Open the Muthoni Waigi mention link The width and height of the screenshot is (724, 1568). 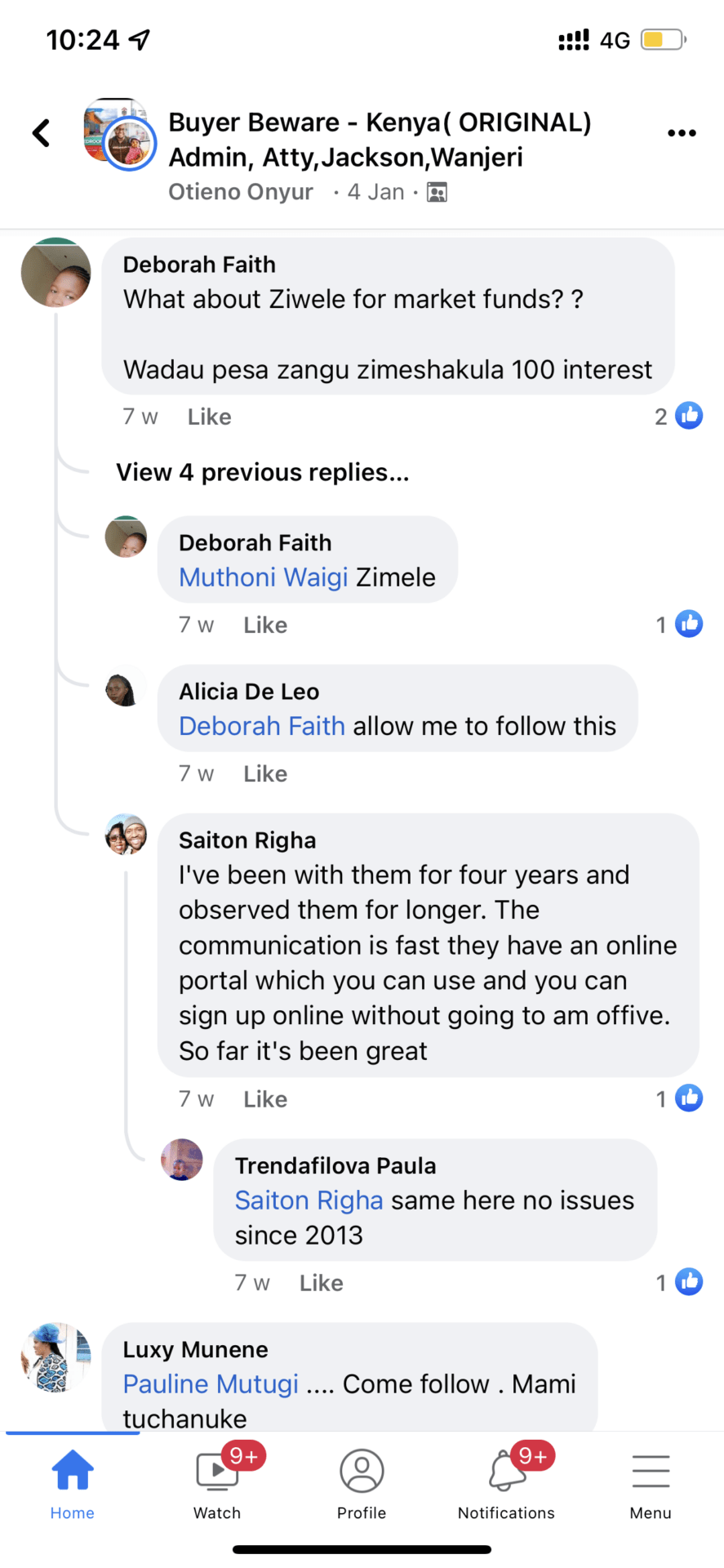click(x=264, y=577)
